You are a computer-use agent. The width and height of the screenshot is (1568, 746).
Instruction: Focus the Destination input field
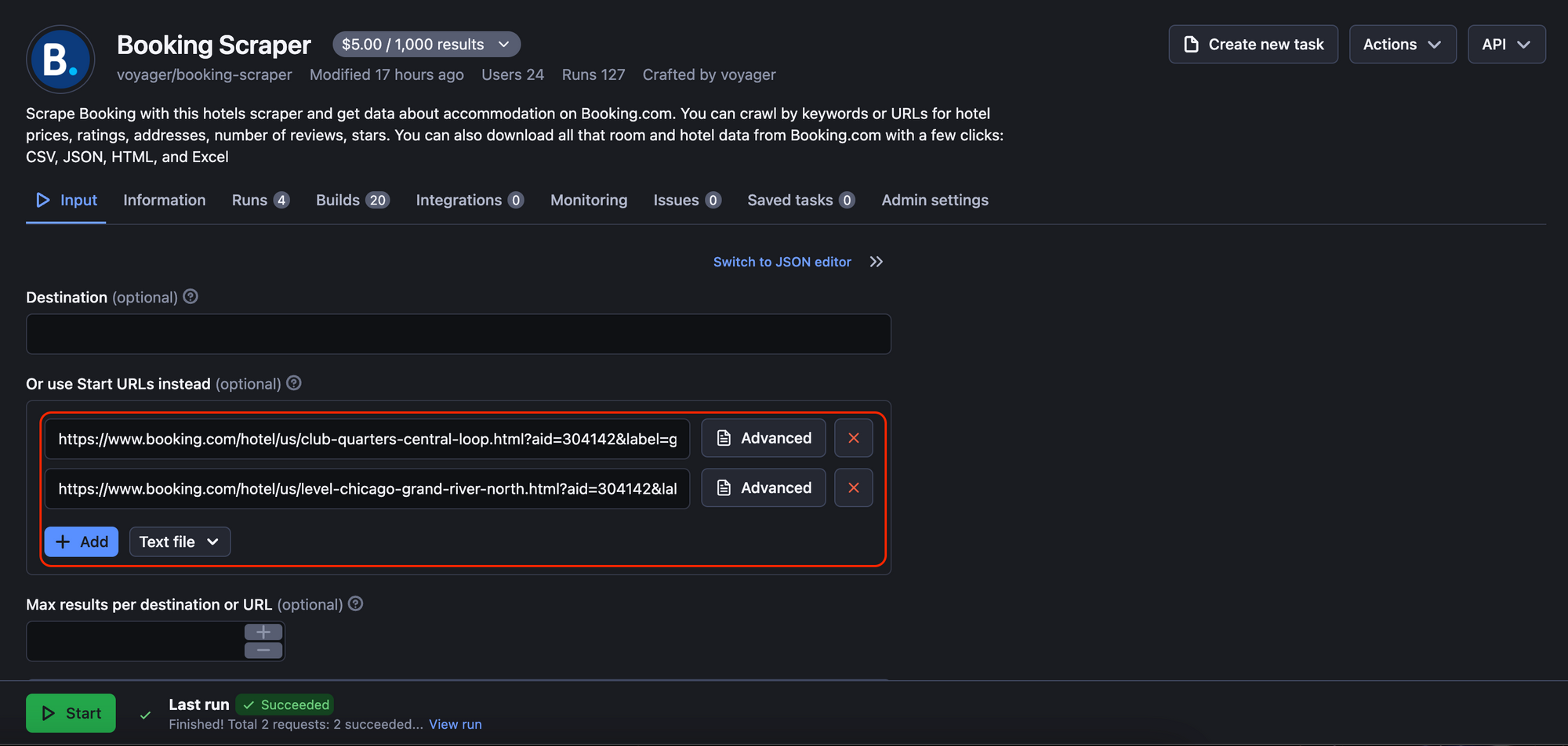(459, 335)
